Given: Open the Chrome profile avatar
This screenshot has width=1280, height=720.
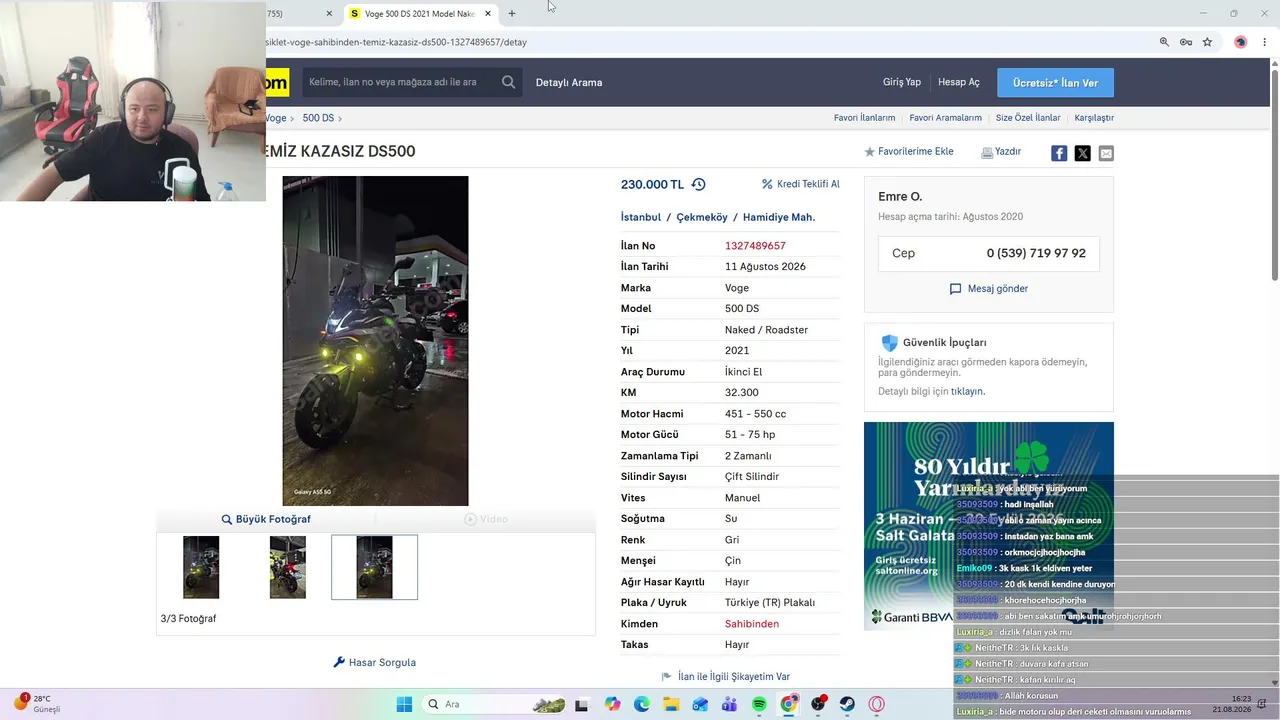Looking at the screenshot, I should click(x=1240, y=42).
